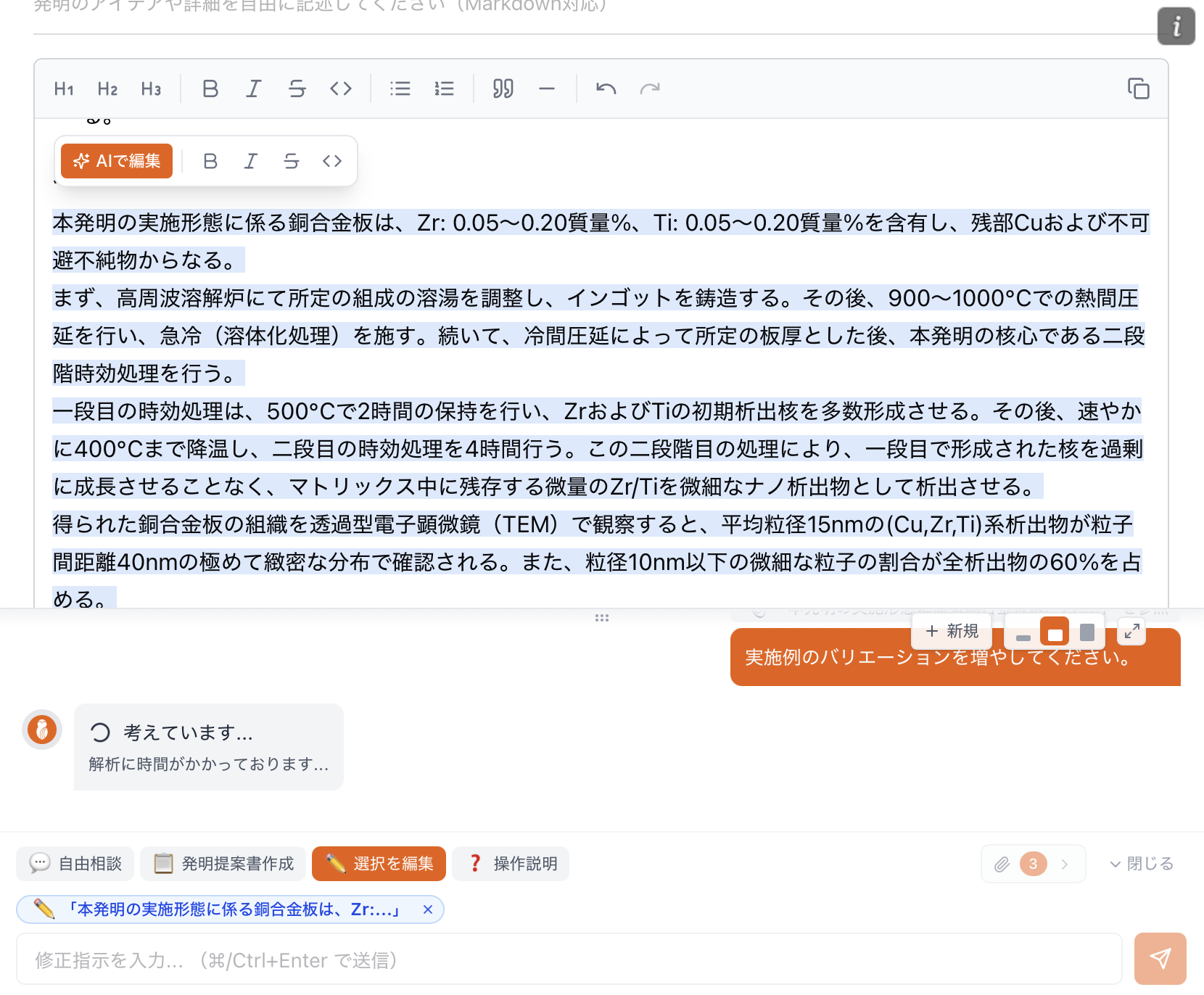Insert a horizontal rule

click(x=547, y=89)
